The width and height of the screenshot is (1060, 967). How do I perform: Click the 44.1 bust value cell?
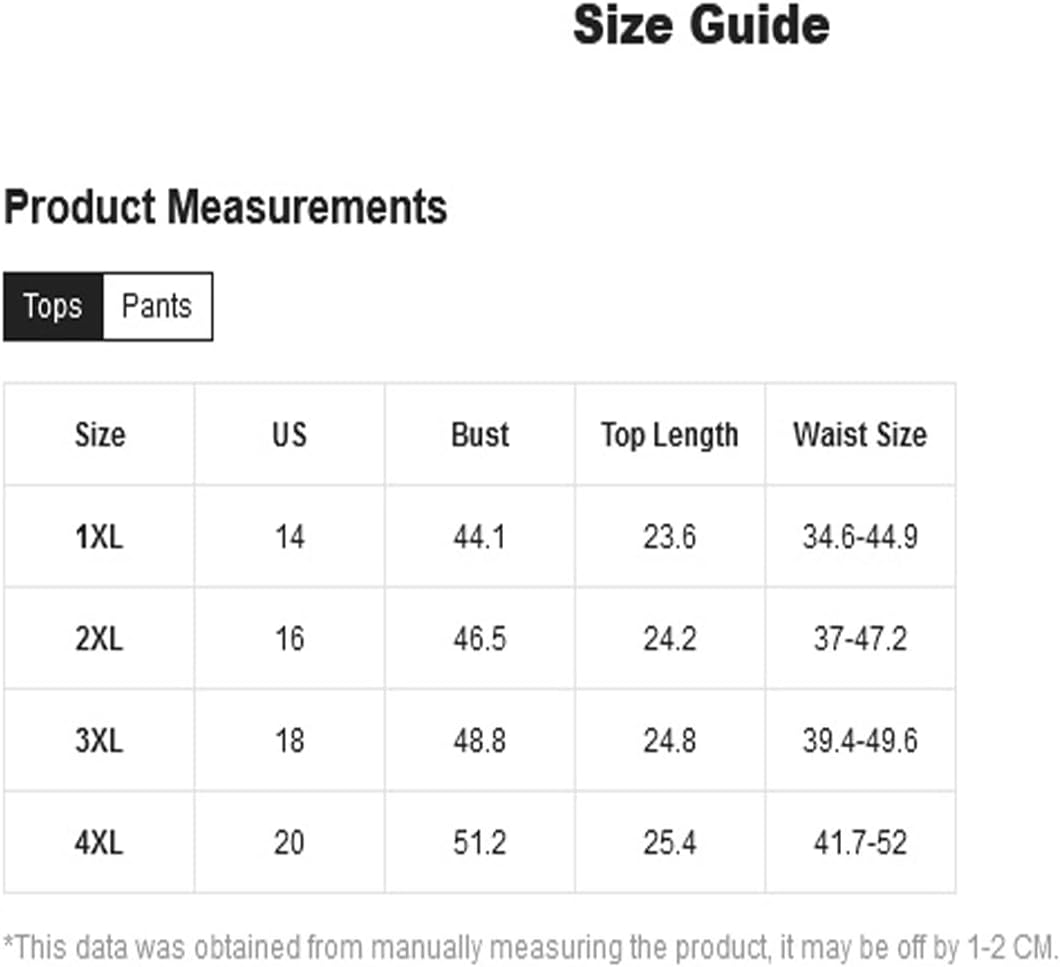(480, 537)
